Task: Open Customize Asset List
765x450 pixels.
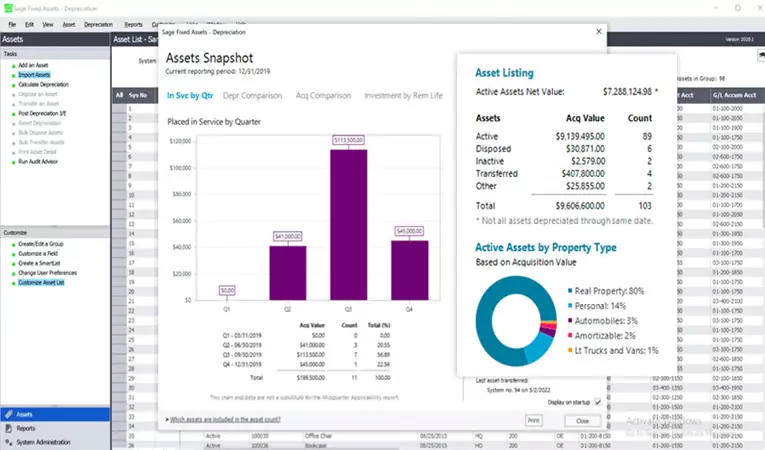Action: point(41,283)
